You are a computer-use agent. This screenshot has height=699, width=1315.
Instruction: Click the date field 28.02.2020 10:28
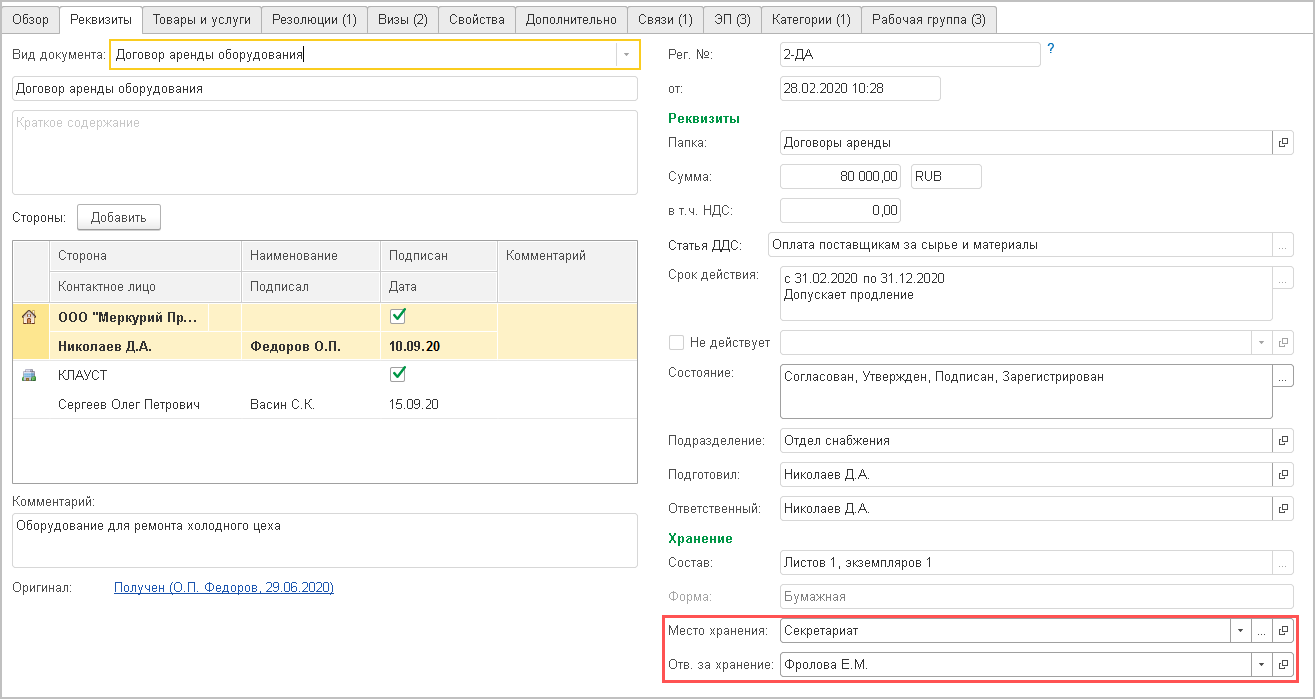point(860,88)
